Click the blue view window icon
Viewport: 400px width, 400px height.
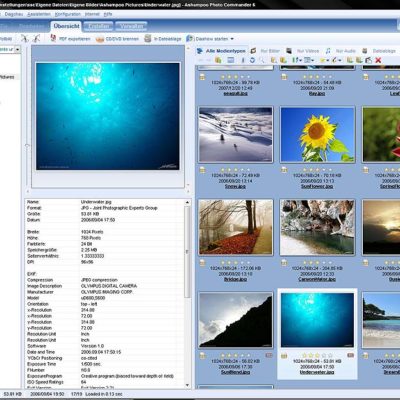(230, 60)
